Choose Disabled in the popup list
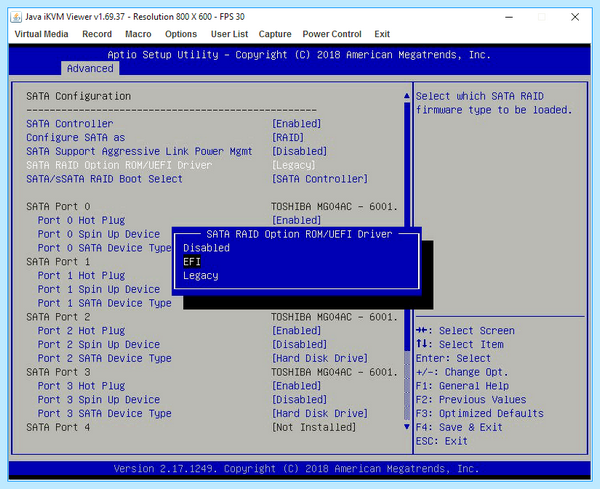Viewport: 600px width, 489px height. (x=206, y=248)
